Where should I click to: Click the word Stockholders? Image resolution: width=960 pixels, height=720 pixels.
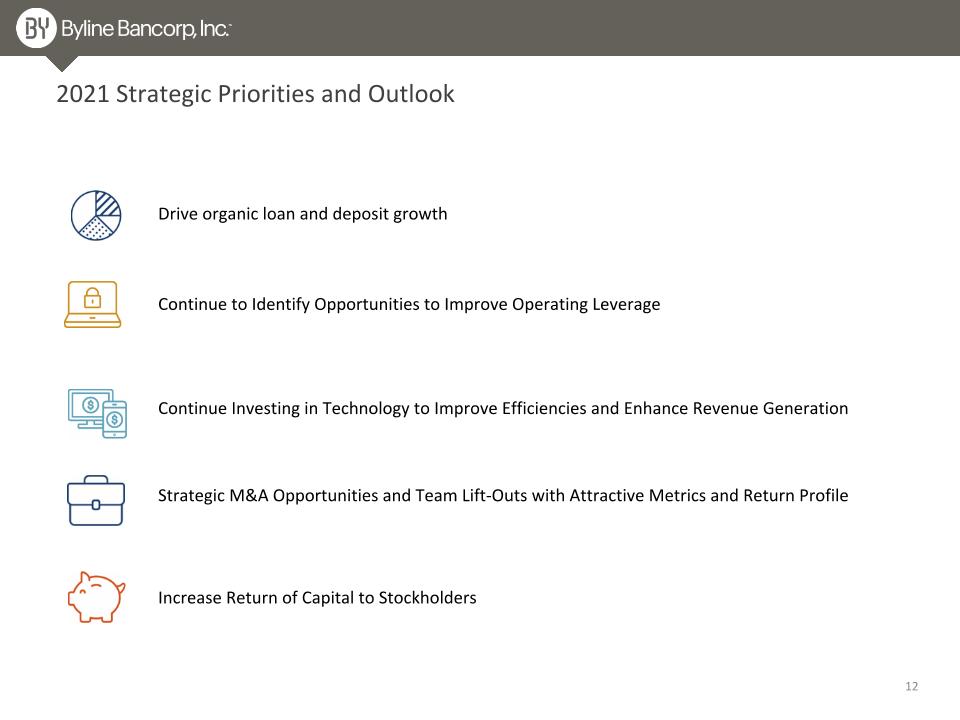[427, 598]
